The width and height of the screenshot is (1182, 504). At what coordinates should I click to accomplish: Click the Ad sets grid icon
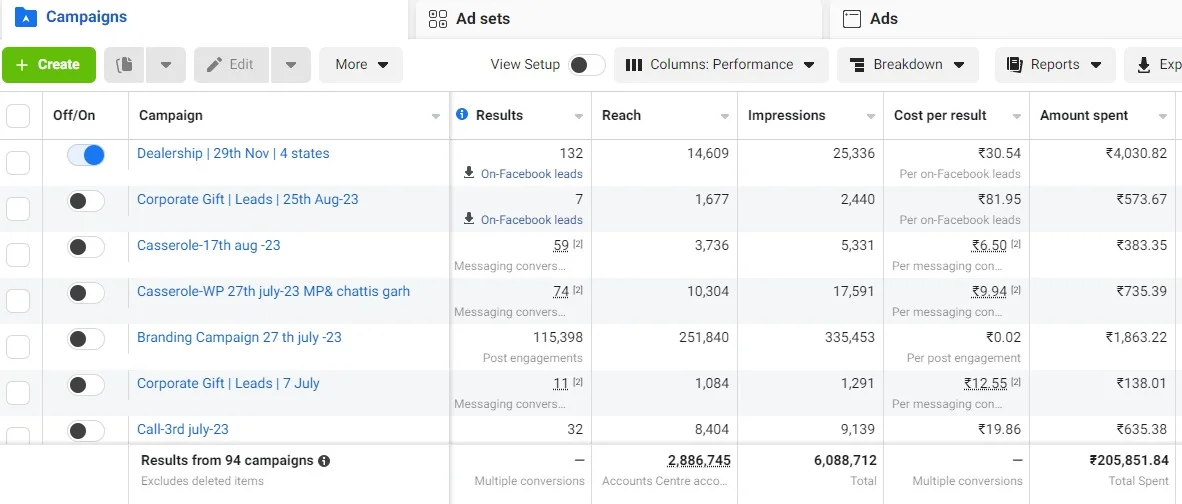tap(437, 18)
